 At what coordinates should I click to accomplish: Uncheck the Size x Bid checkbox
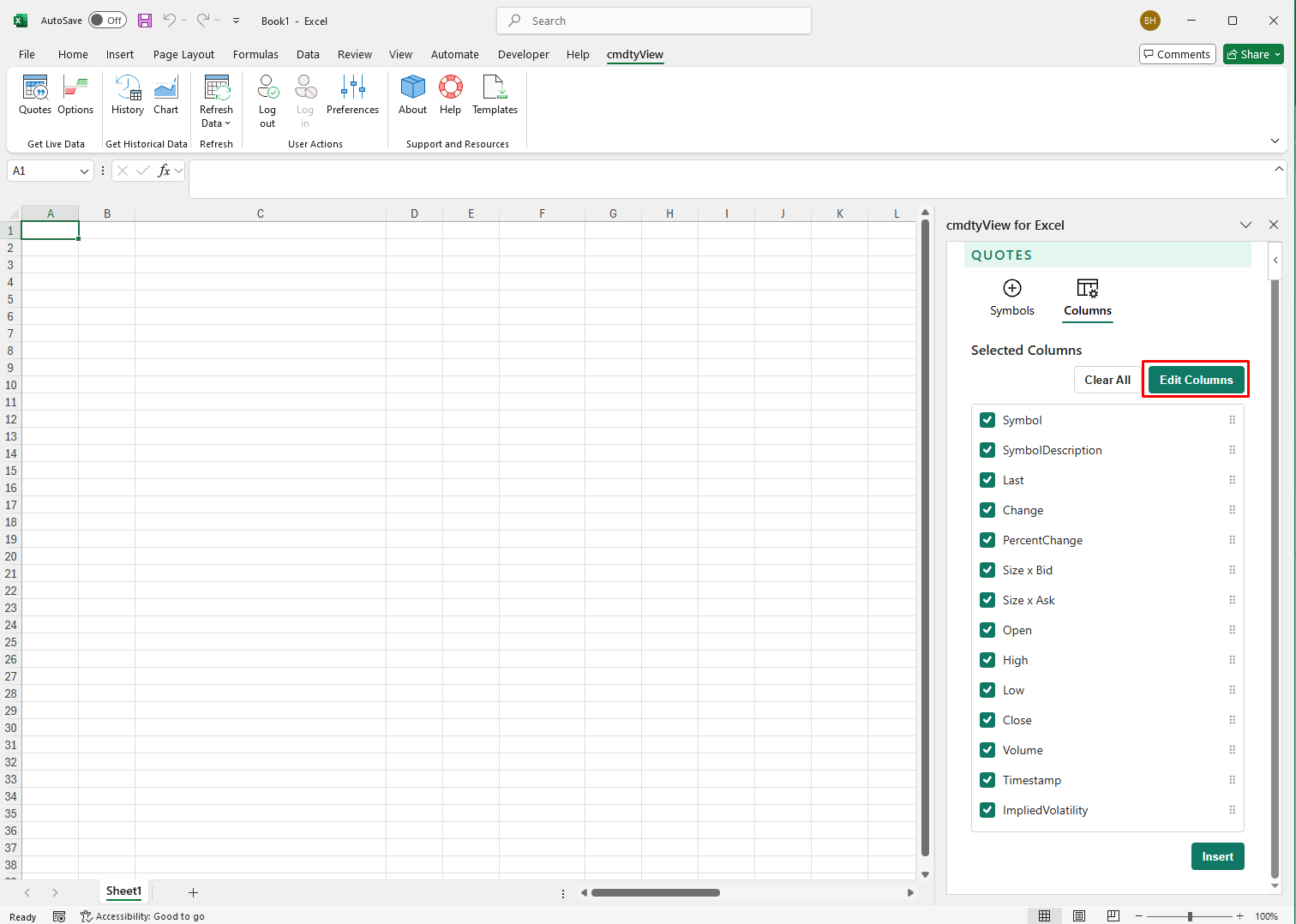(x=987, y=570)
